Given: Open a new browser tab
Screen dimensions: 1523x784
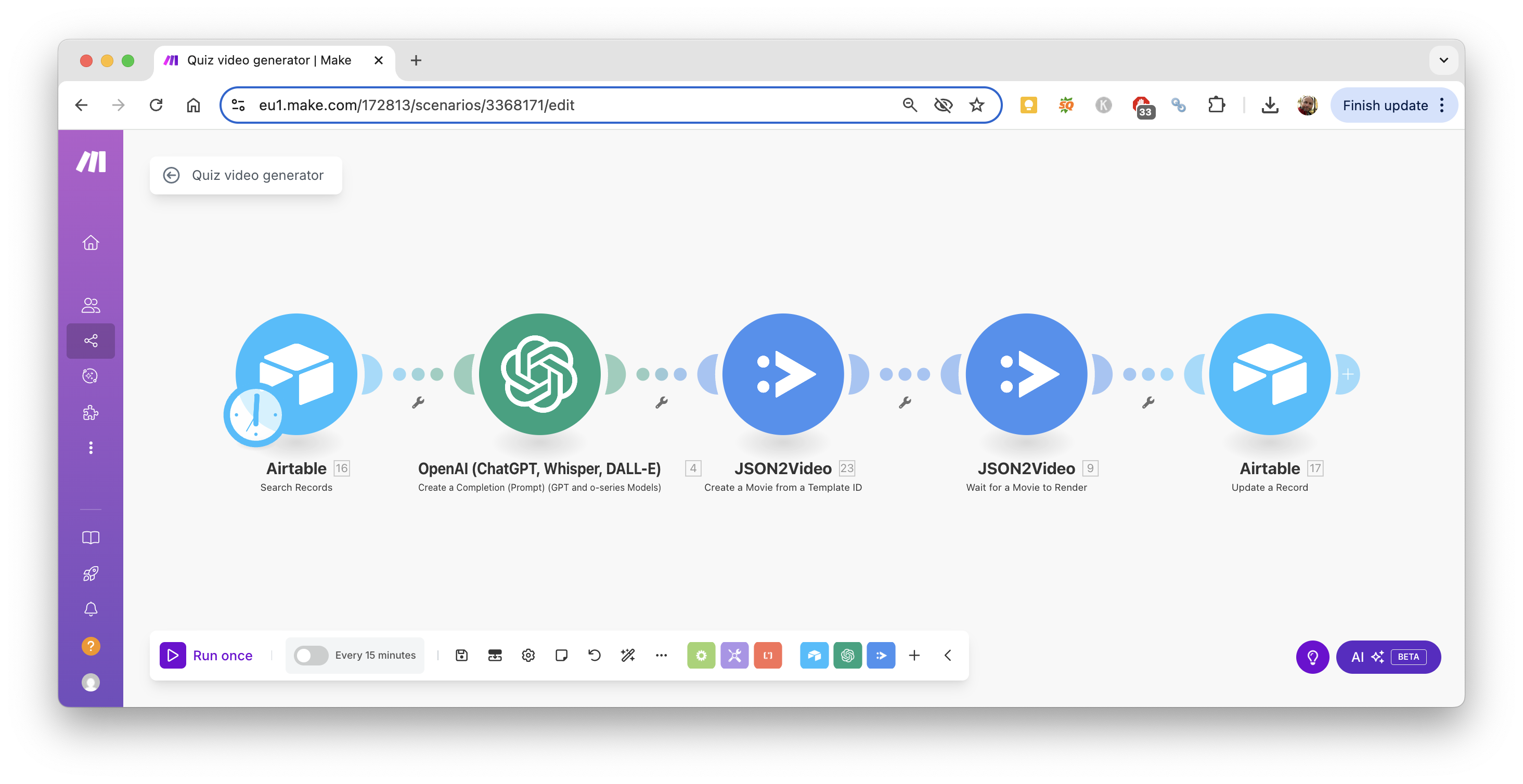Looking at the screenshot, I should [x=416, y=60].
